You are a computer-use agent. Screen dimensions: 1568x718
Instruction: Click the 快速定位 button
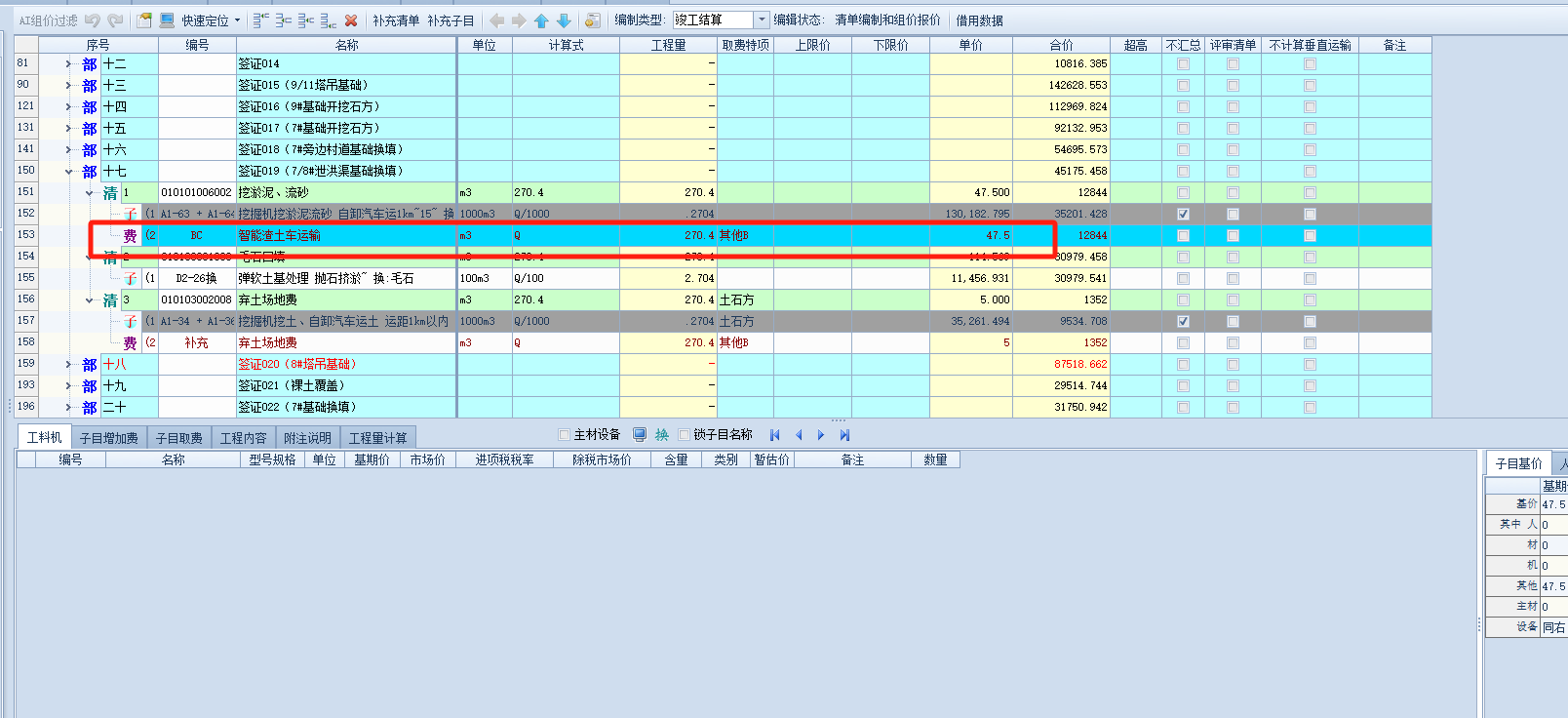(x=205, y=20)
